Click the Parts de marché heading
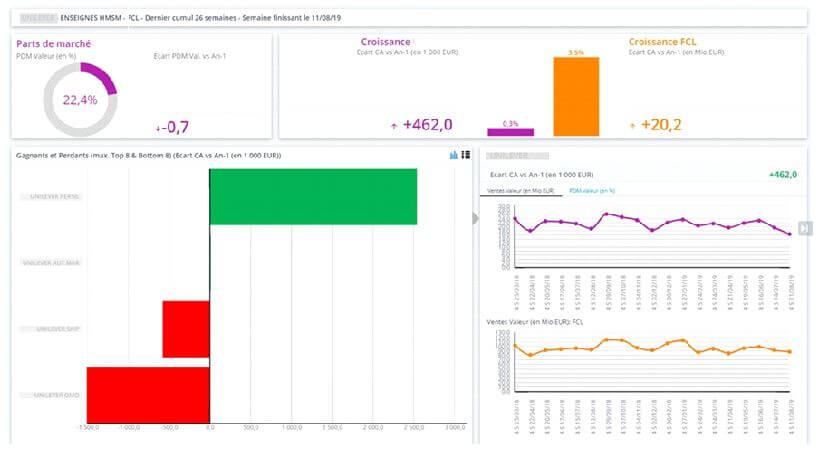Image resolution: width=824 pixels, height=462 pixels. (x=54, y=44)
